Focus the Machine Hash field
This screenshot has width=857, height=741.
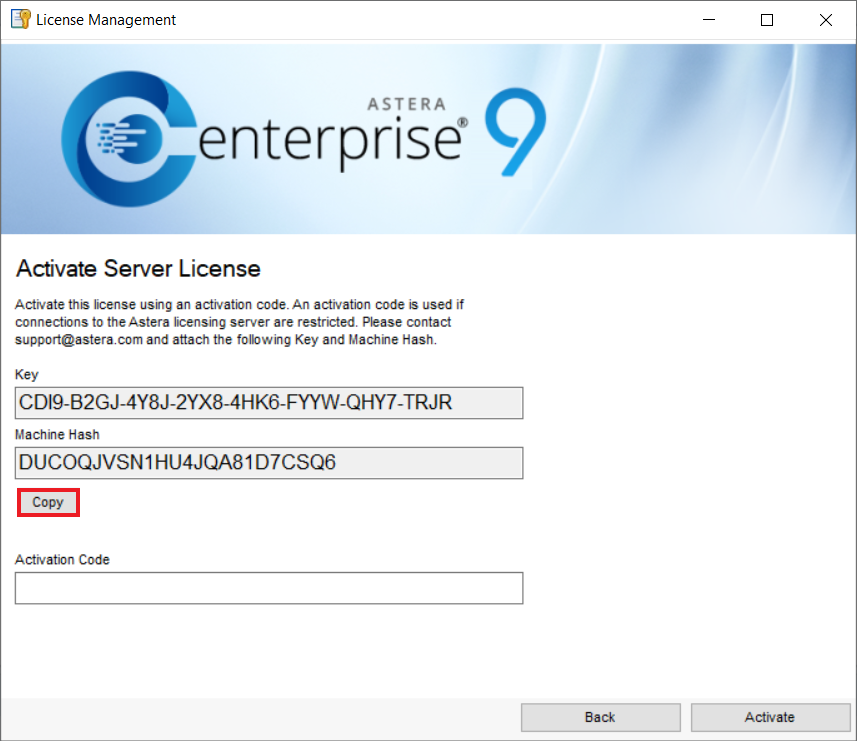[x=269, y=463]
